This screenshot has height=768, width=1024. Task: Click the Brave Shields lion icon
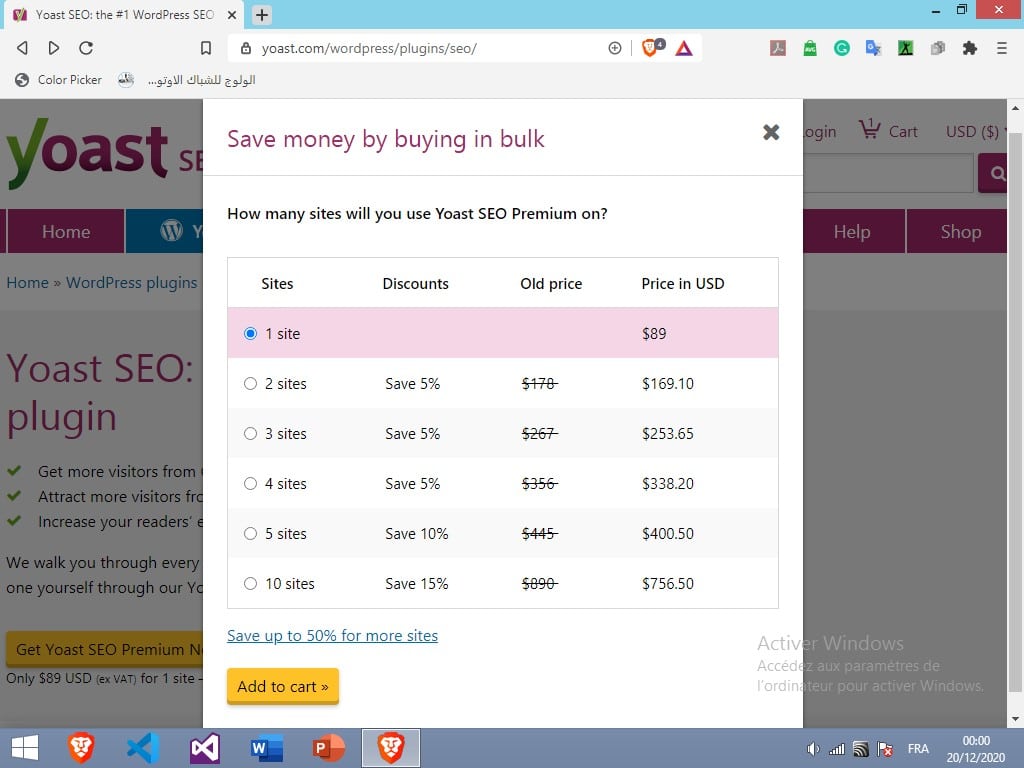[650, 48]
